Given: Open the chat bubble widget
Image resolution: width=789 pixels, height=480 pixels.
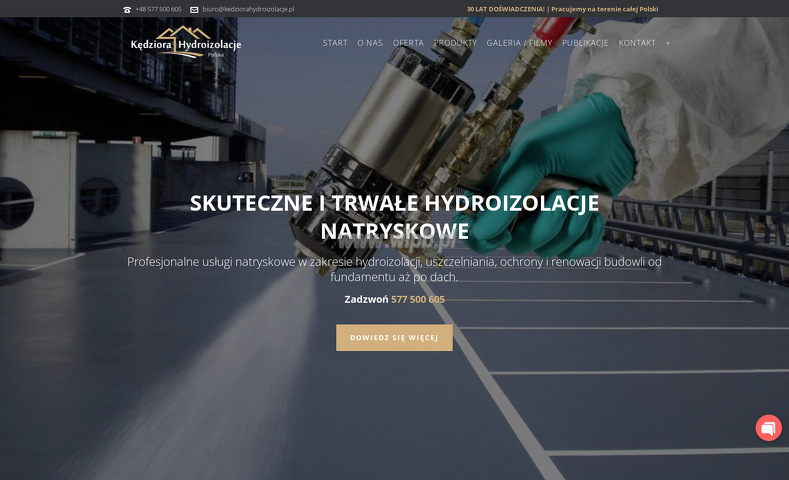Looking at the screenshot, I should [768, 428].
